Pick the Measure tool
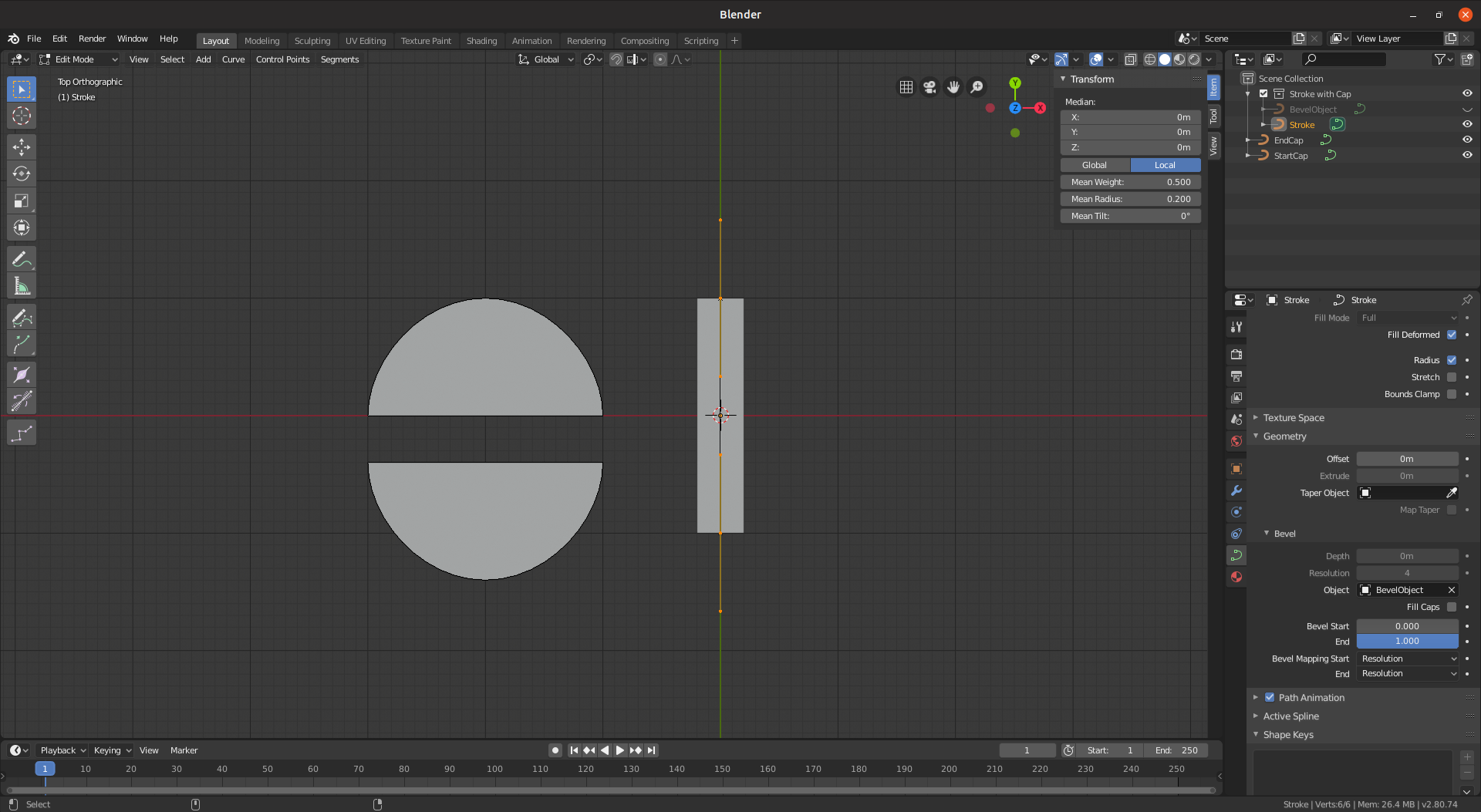 [22, 286]
